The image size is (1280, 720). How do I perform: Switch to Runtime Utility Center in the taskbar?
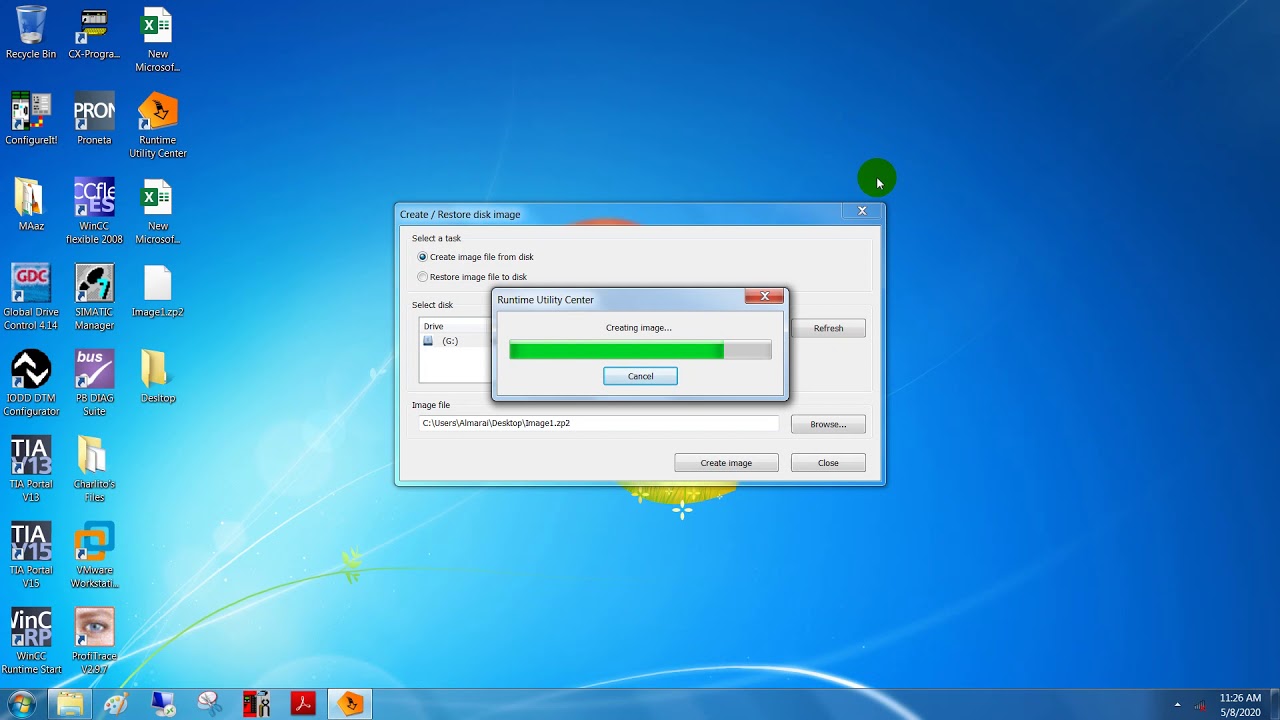(x=350, y=704)
